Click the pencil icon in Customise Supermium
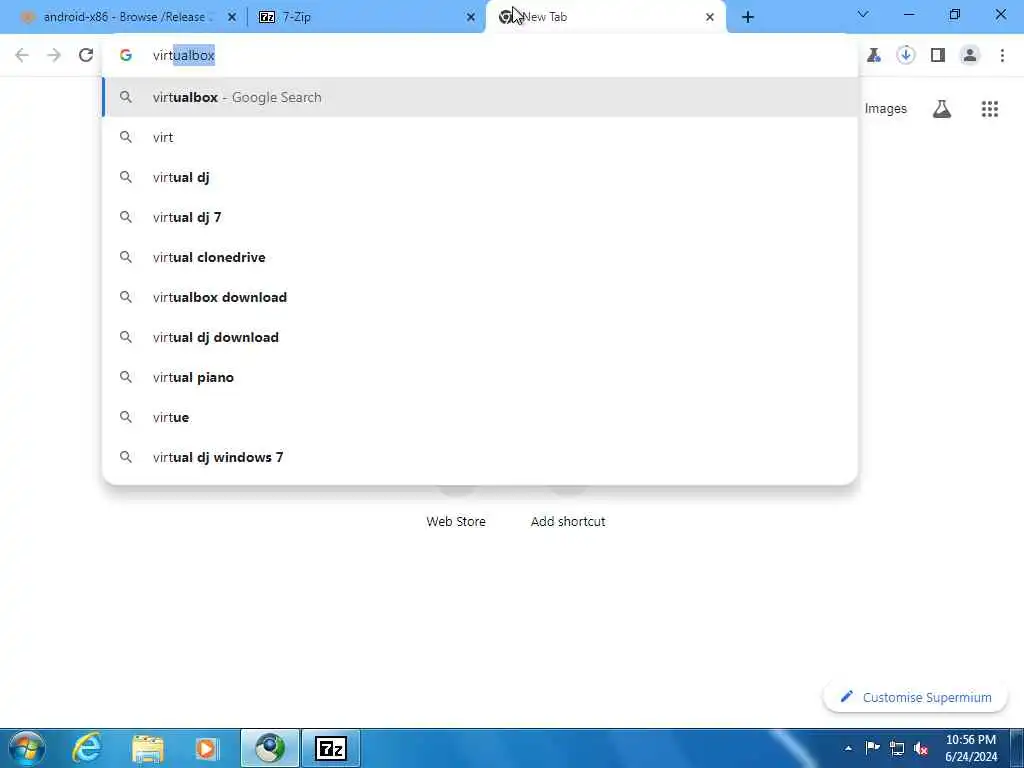The image size is (1024, 768). click(846, 696)
